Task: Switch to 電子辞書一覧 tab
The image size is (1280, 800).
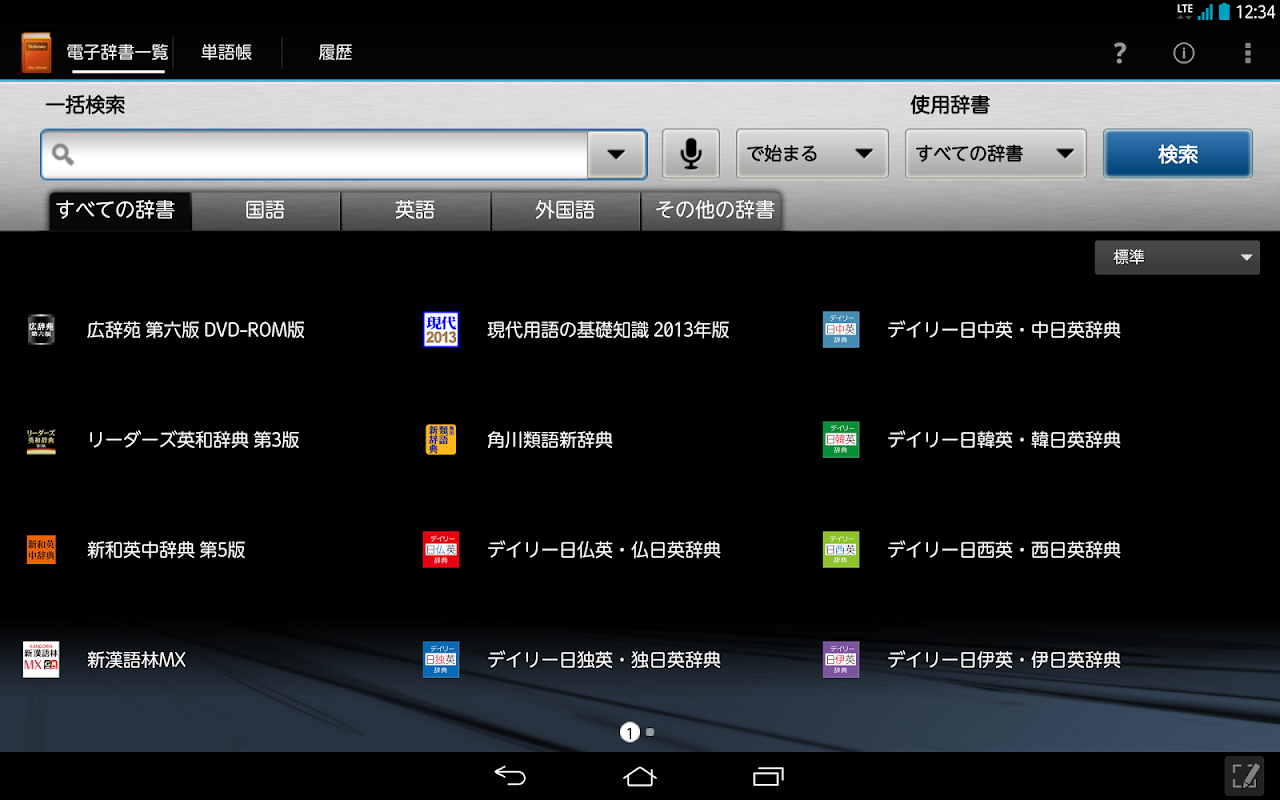Action: click(x=118, y=53)
